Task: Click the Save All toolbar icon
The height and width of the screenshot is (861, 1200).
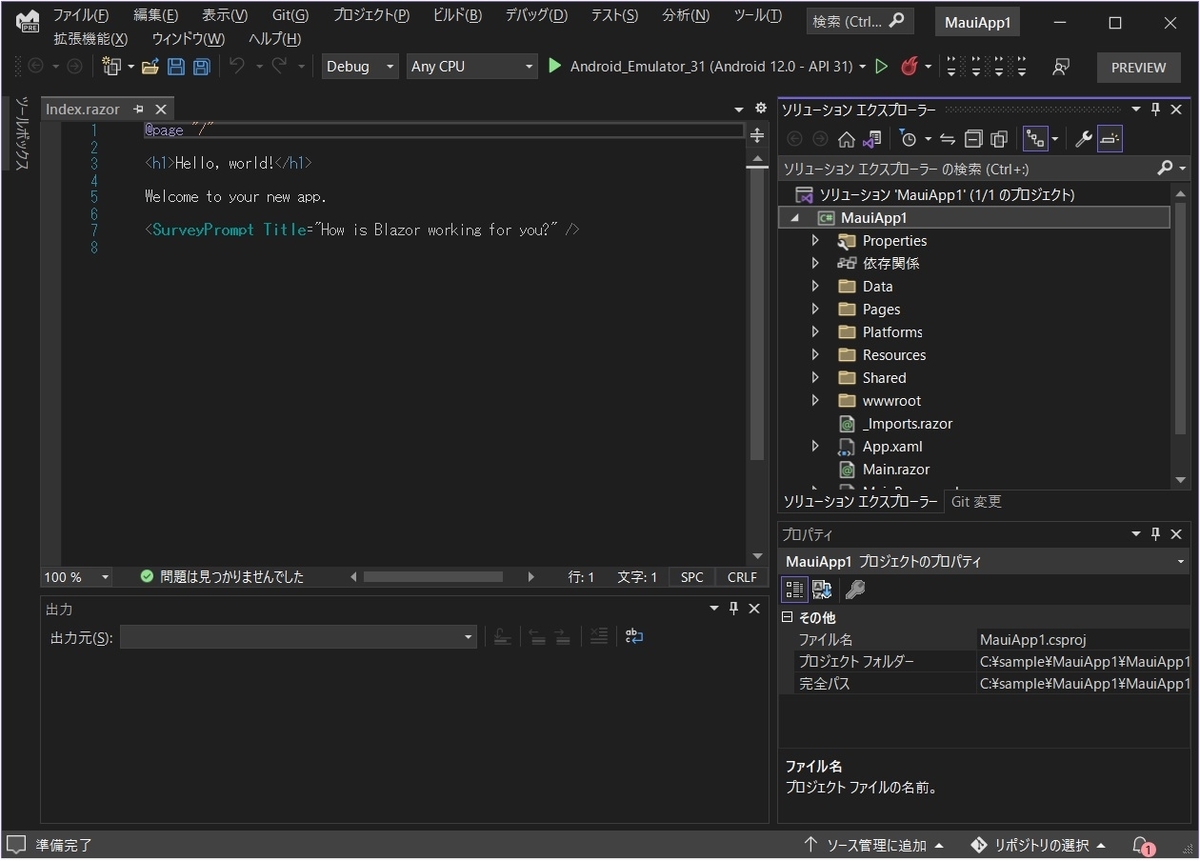Action: tap(201, 67)
